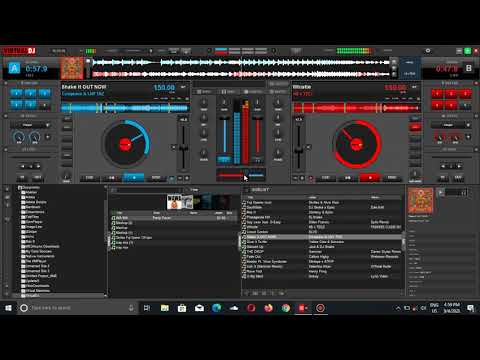480x360 pixels.
Task: Click stutter/pause button on deck A
Action: click(112, 178)
